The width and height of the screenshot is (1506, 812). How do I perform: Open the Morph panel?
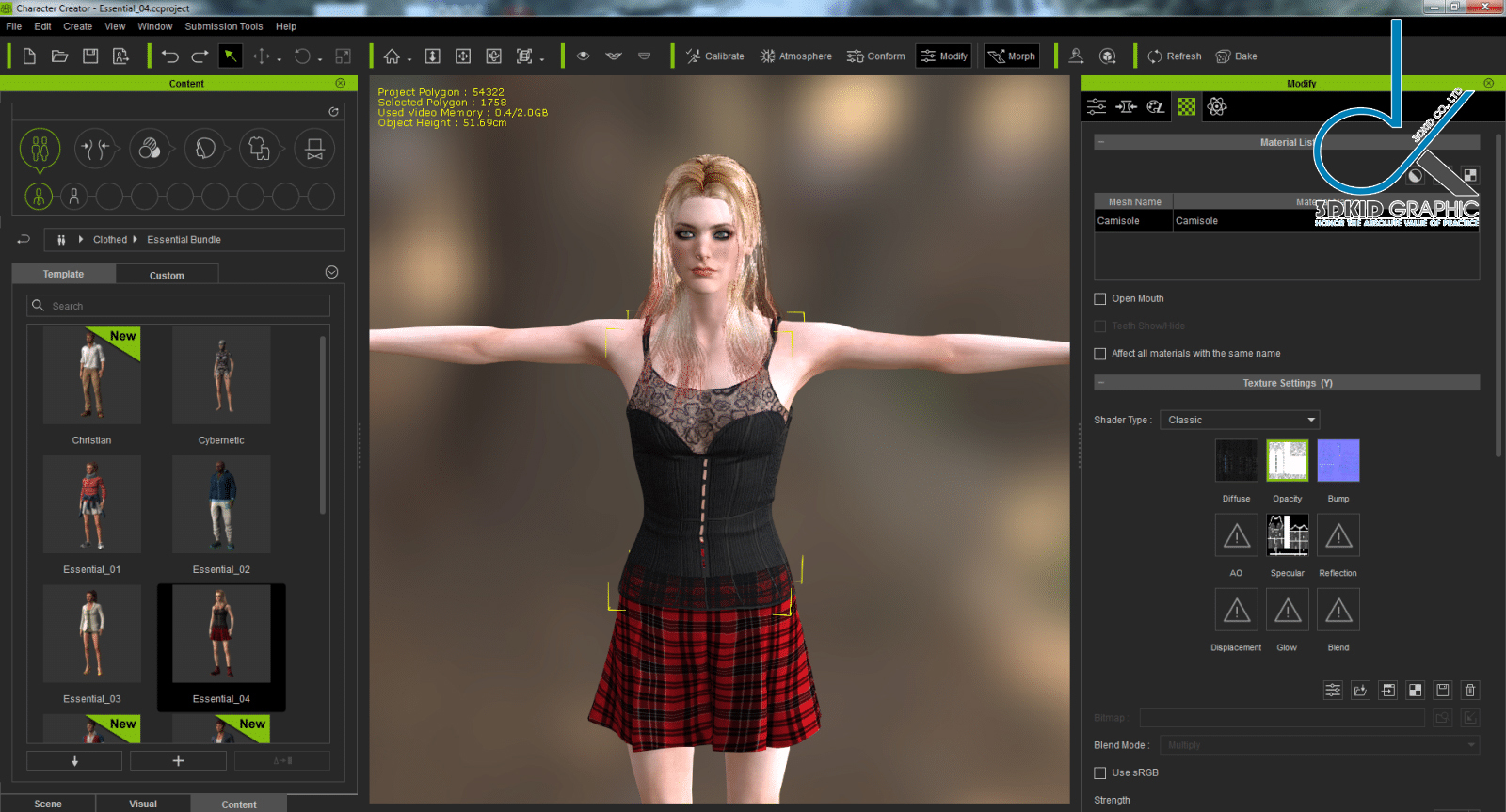1011,56
